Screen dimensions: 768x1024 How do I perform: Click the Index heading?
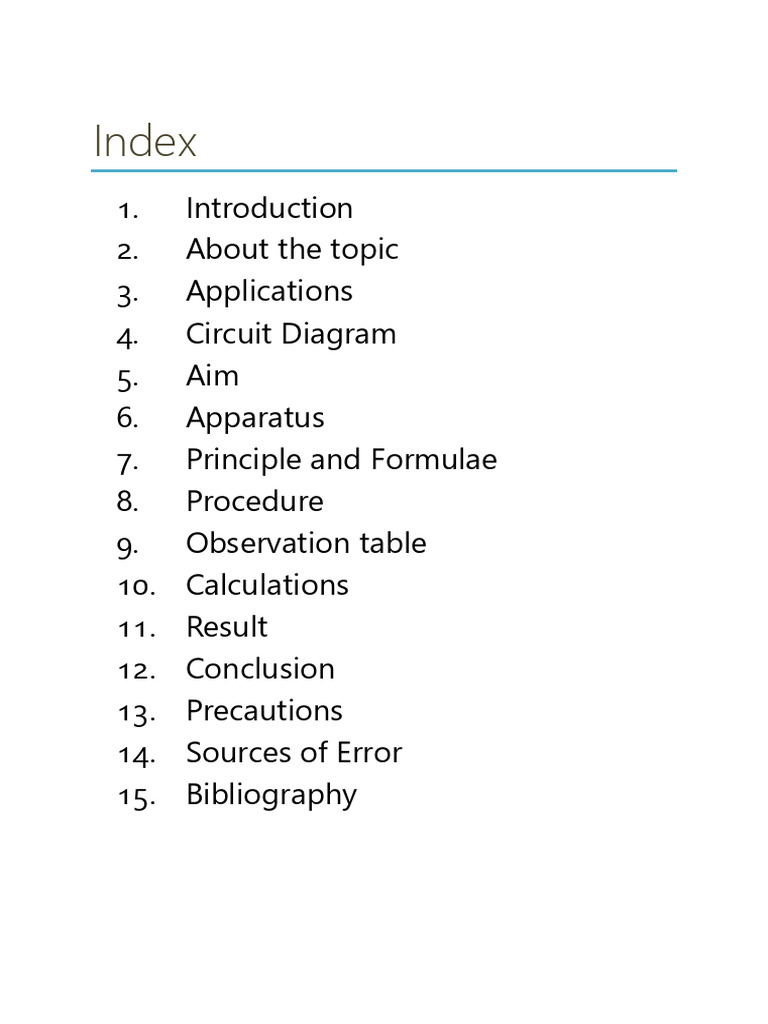145,140
